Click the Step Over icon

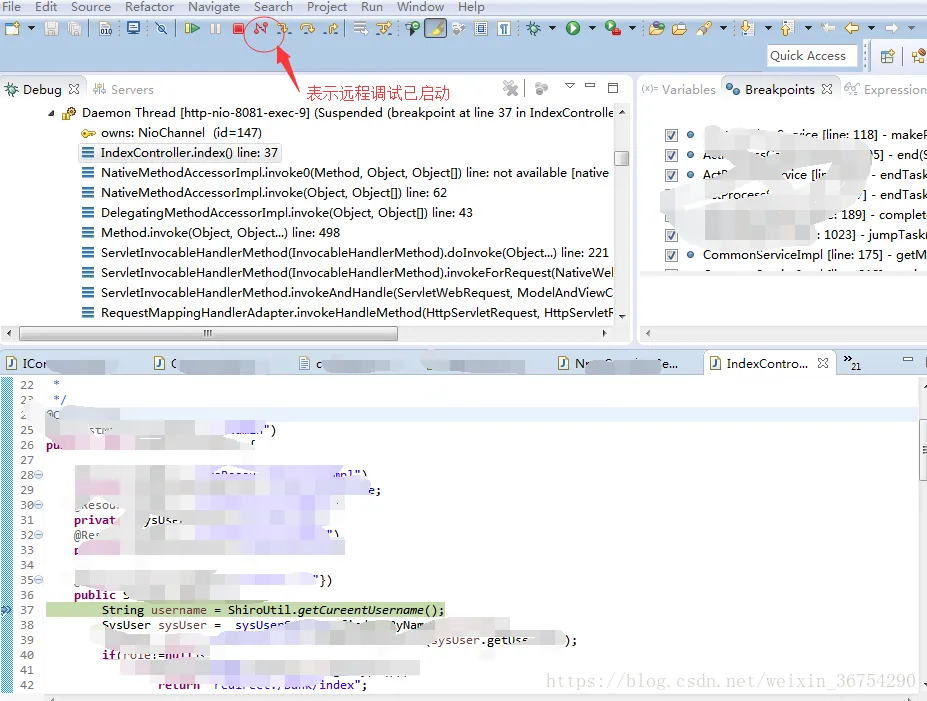pos(307,28)
